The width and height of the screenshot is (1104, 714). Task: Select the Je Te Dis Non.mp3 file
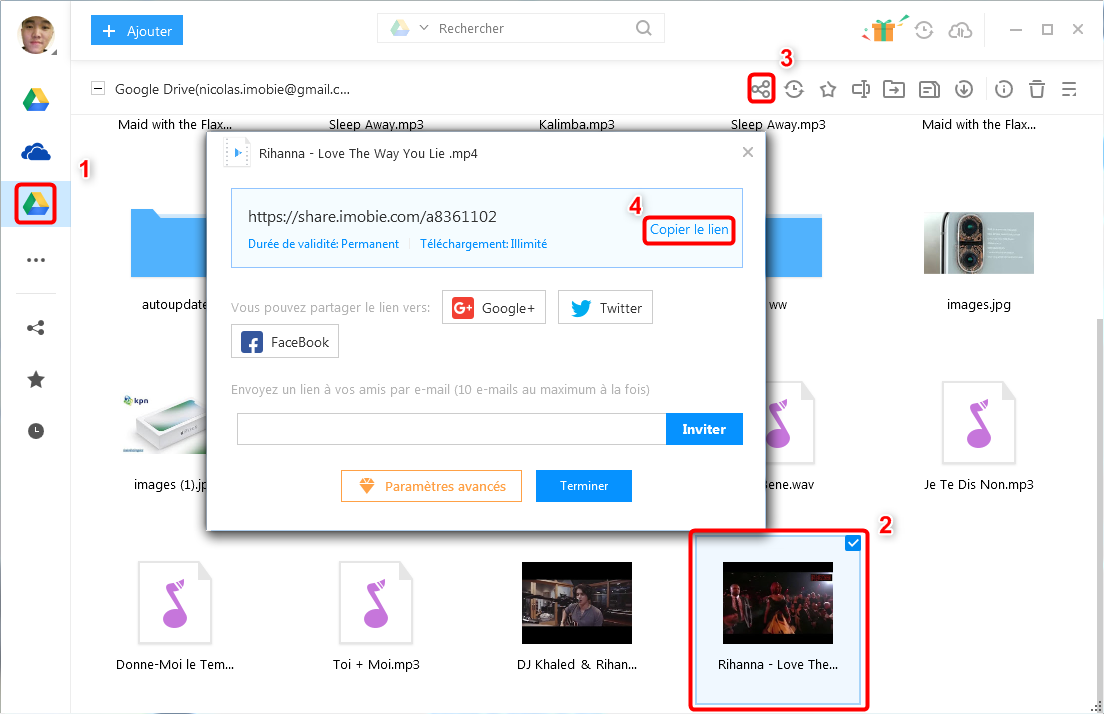click(979, 422)
